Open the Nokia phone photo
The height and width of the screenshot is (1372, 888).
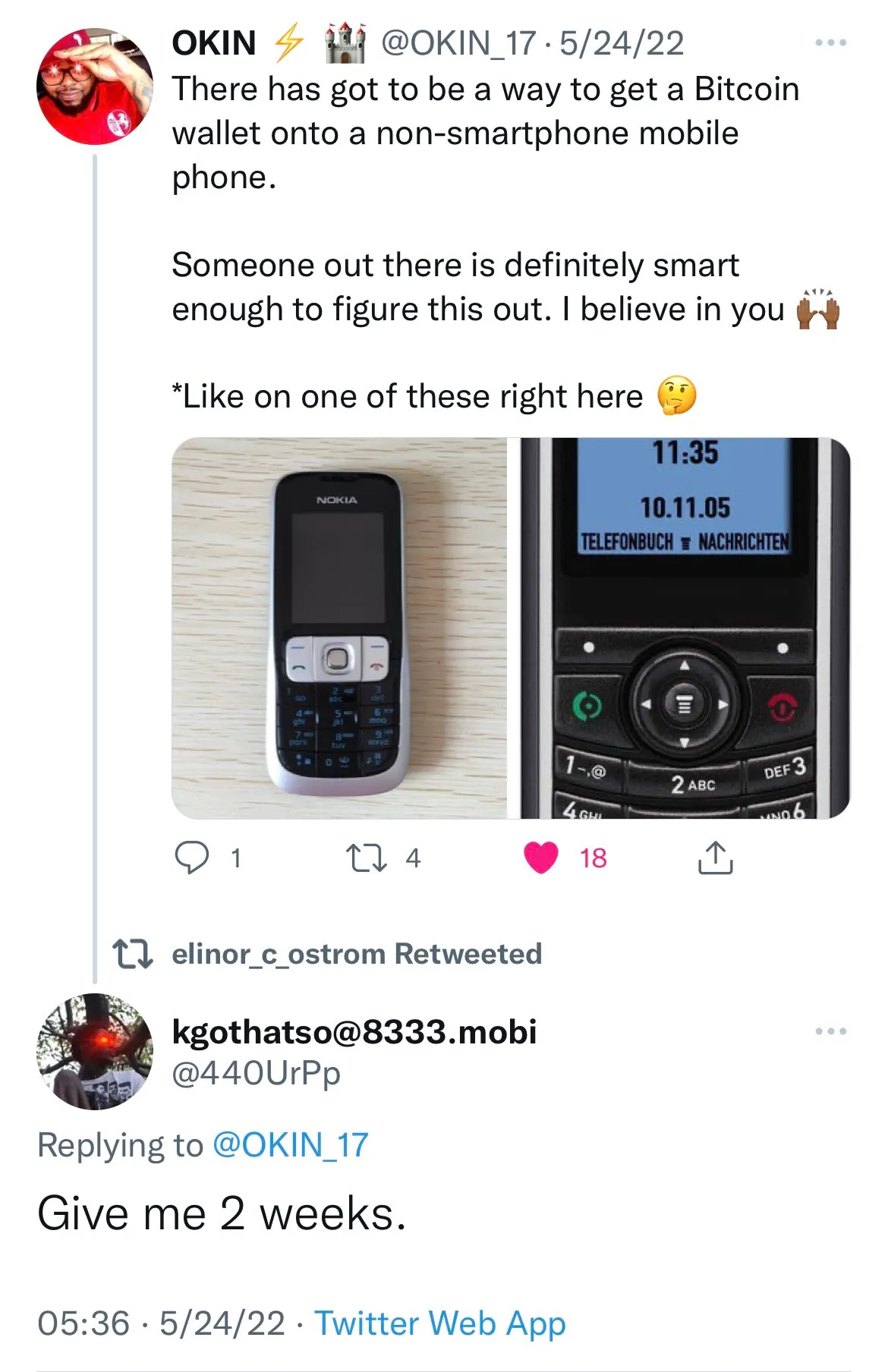point(339,628)
